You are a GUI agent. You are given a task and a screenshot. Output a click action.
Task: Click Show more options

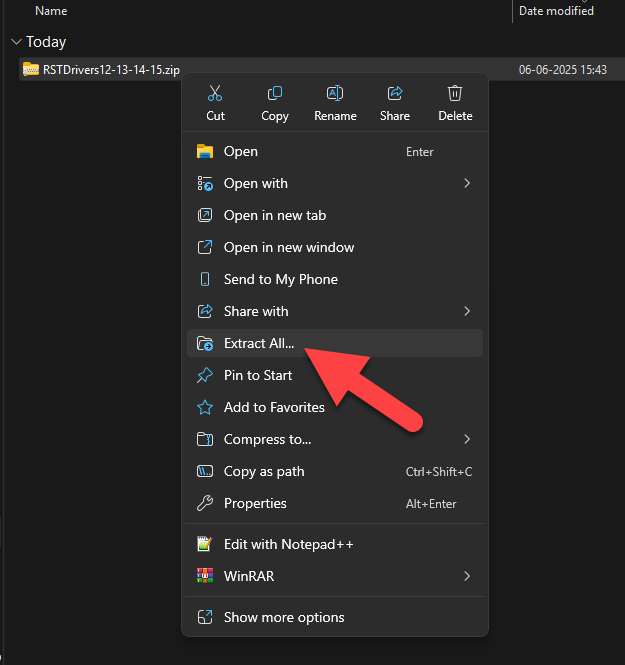point(335,618)
